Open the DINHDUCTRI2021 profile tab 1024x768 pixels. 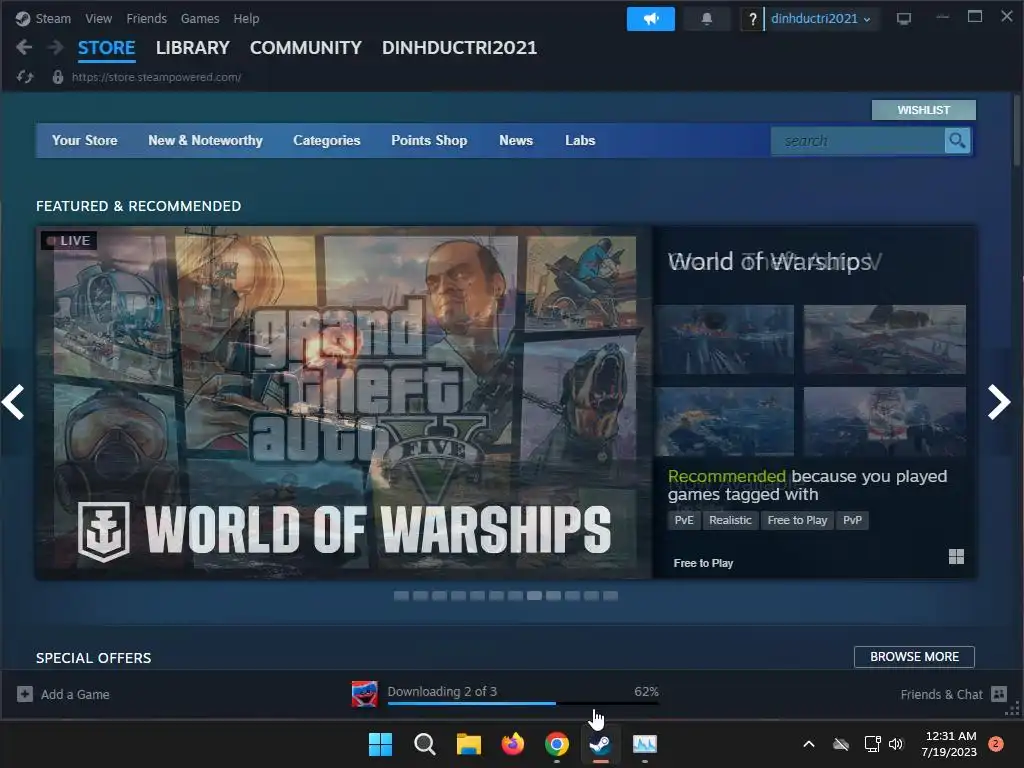pyautogui.click(x=459, y=48)
